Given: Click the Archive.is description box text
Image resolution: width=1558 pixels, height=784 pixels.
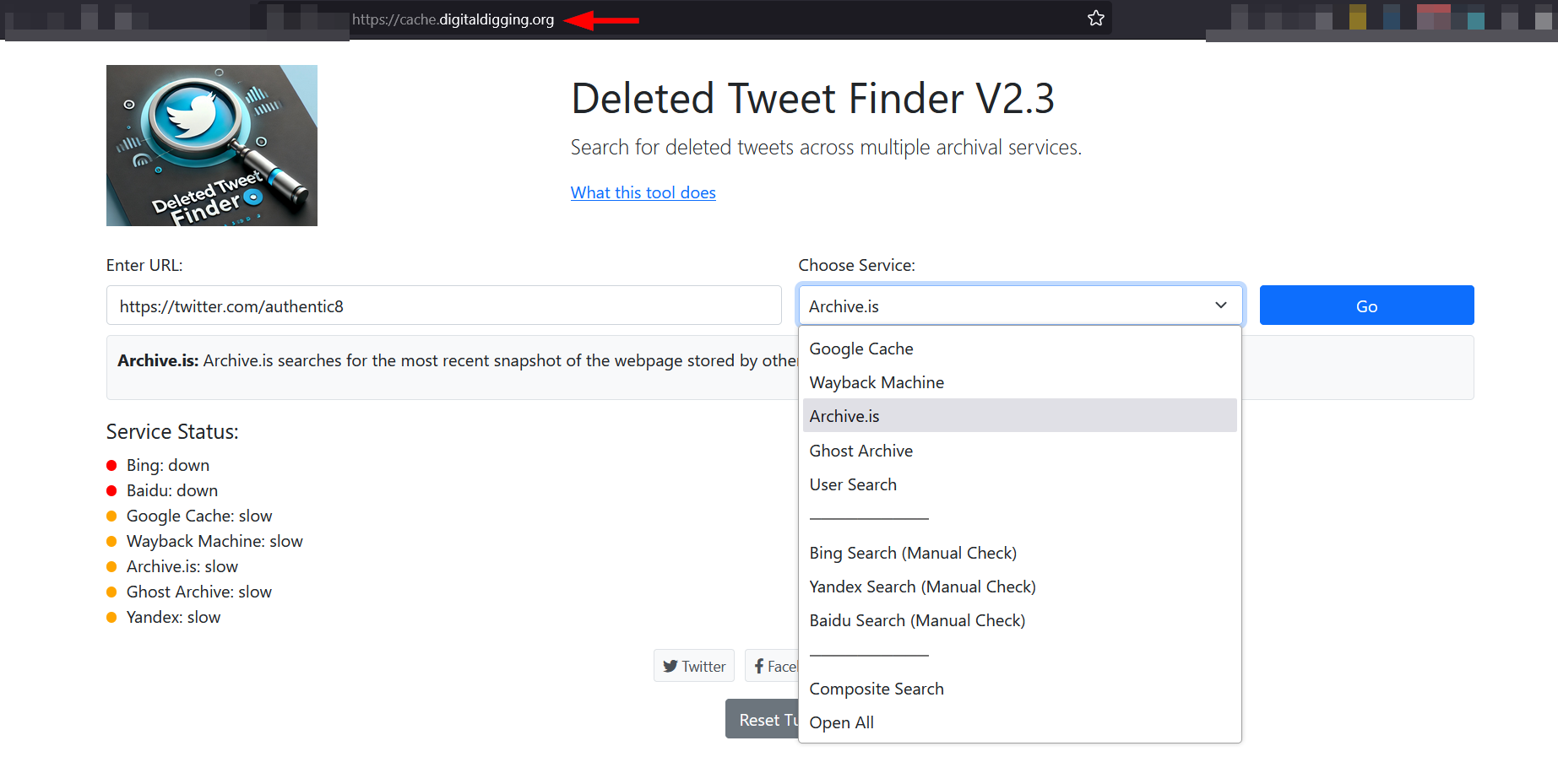Looking at the screenshot, I should point(457,361).
